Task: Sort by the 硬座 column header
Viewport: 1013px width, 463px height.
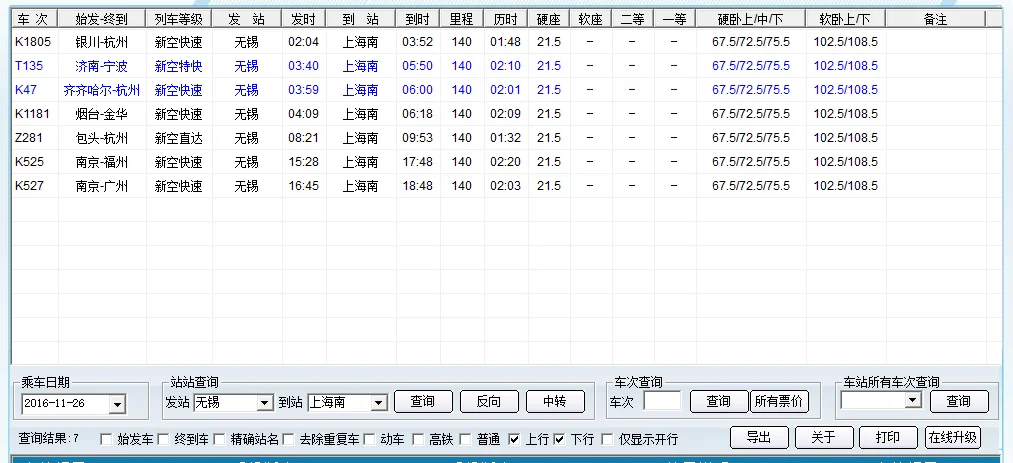Action: (548, 19)
